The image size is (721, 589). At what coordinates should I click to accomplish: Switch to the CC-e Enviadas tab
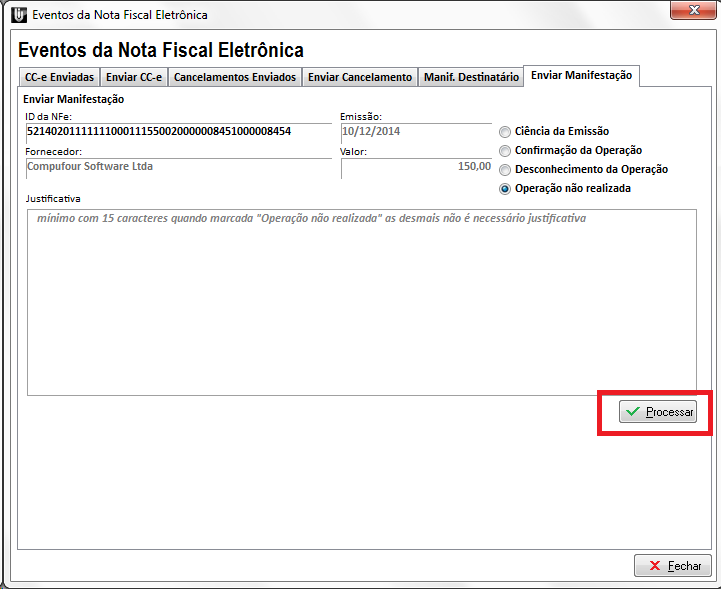click(60, 77)
